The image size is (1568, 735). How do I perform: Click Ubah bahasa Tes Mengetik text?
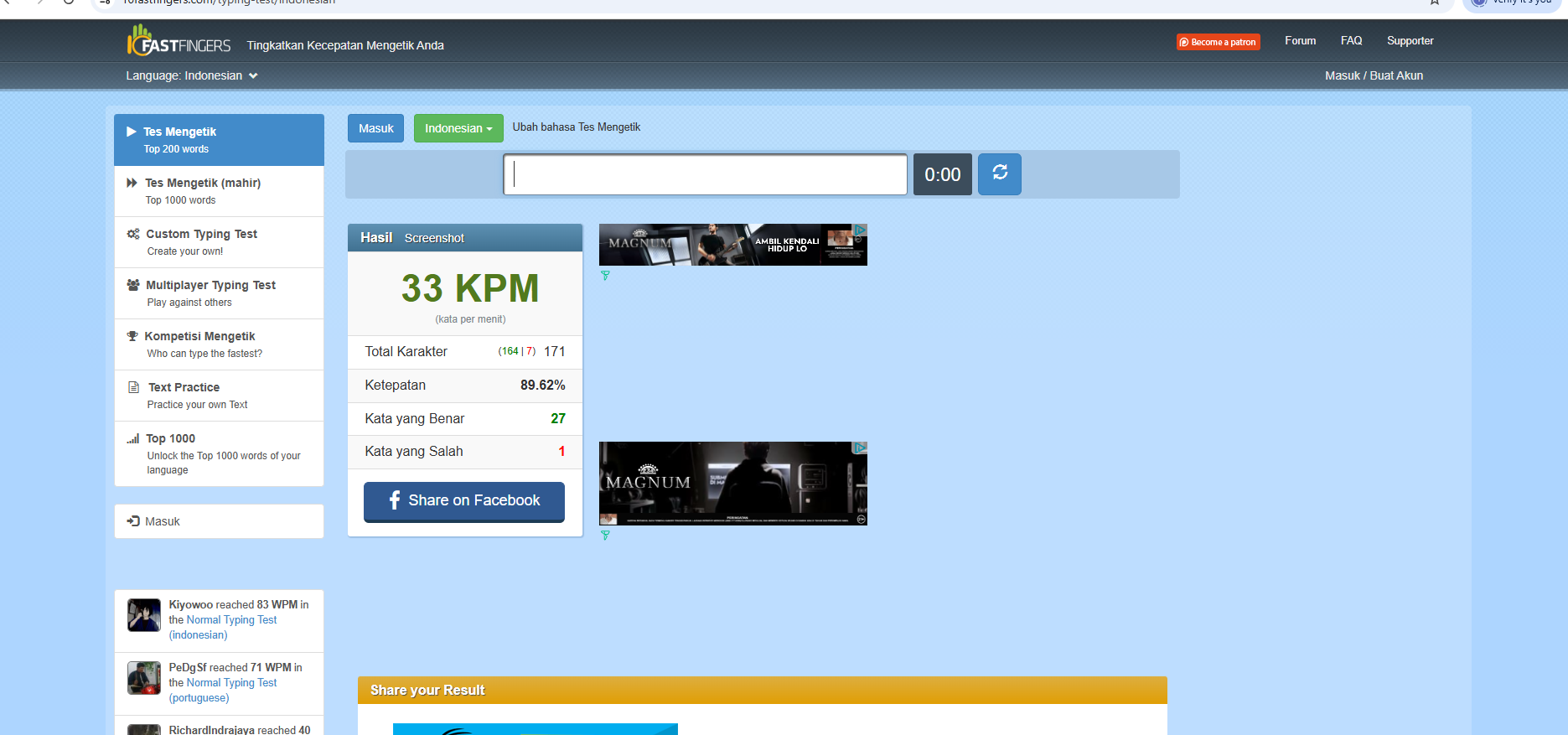(577, 127)
